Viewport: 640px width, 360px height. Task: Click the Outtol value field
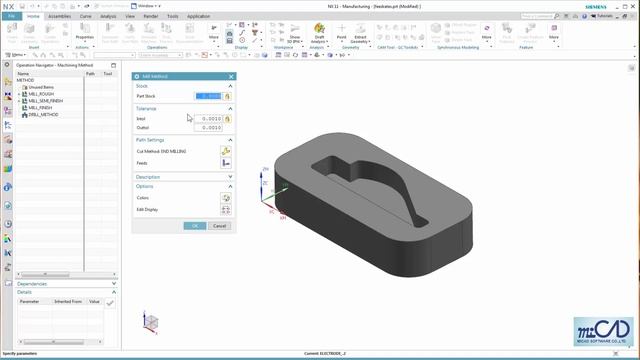tap(208, 128)
